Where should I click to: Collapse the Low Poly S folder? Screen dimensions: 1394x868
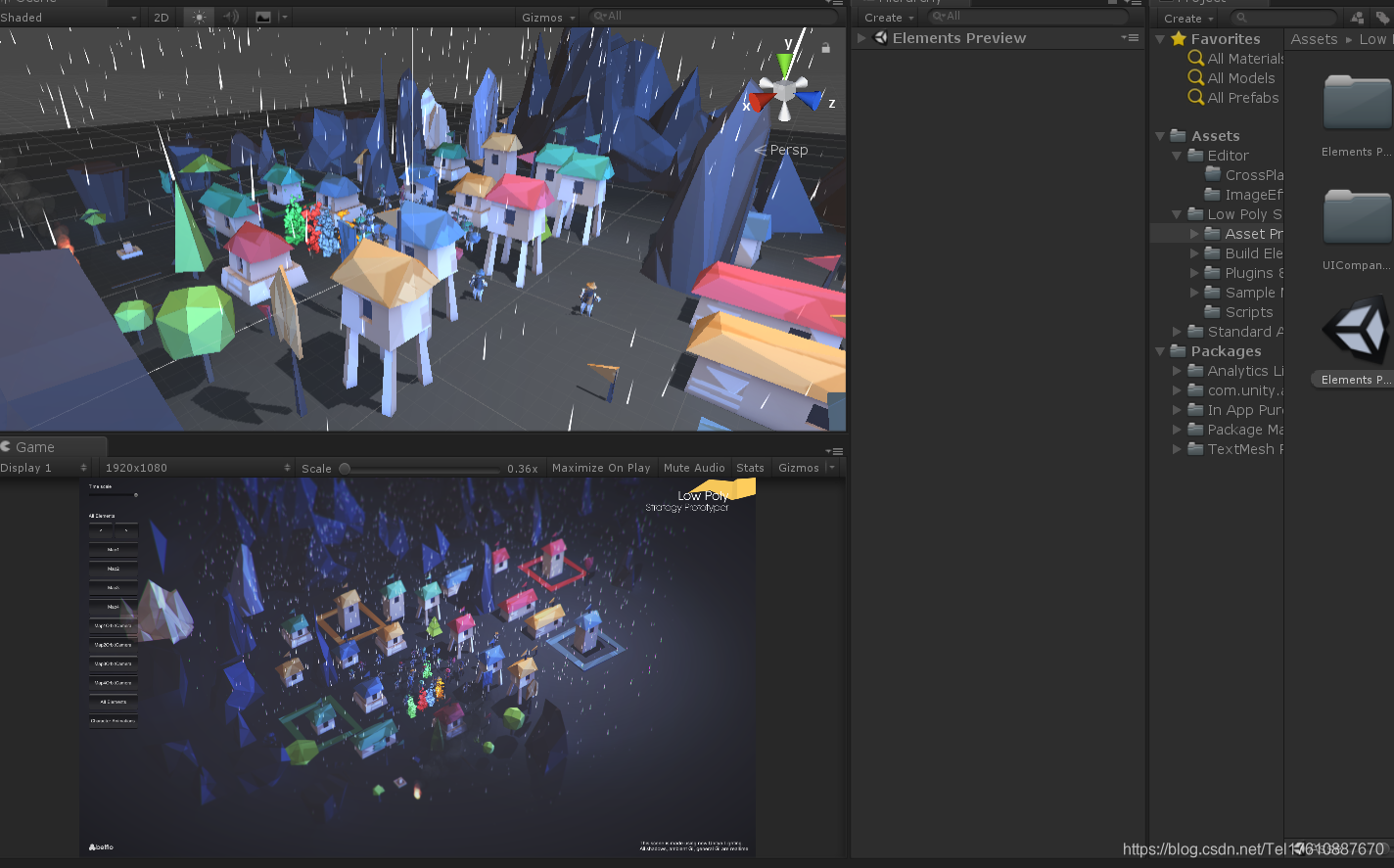[1178, 214]
